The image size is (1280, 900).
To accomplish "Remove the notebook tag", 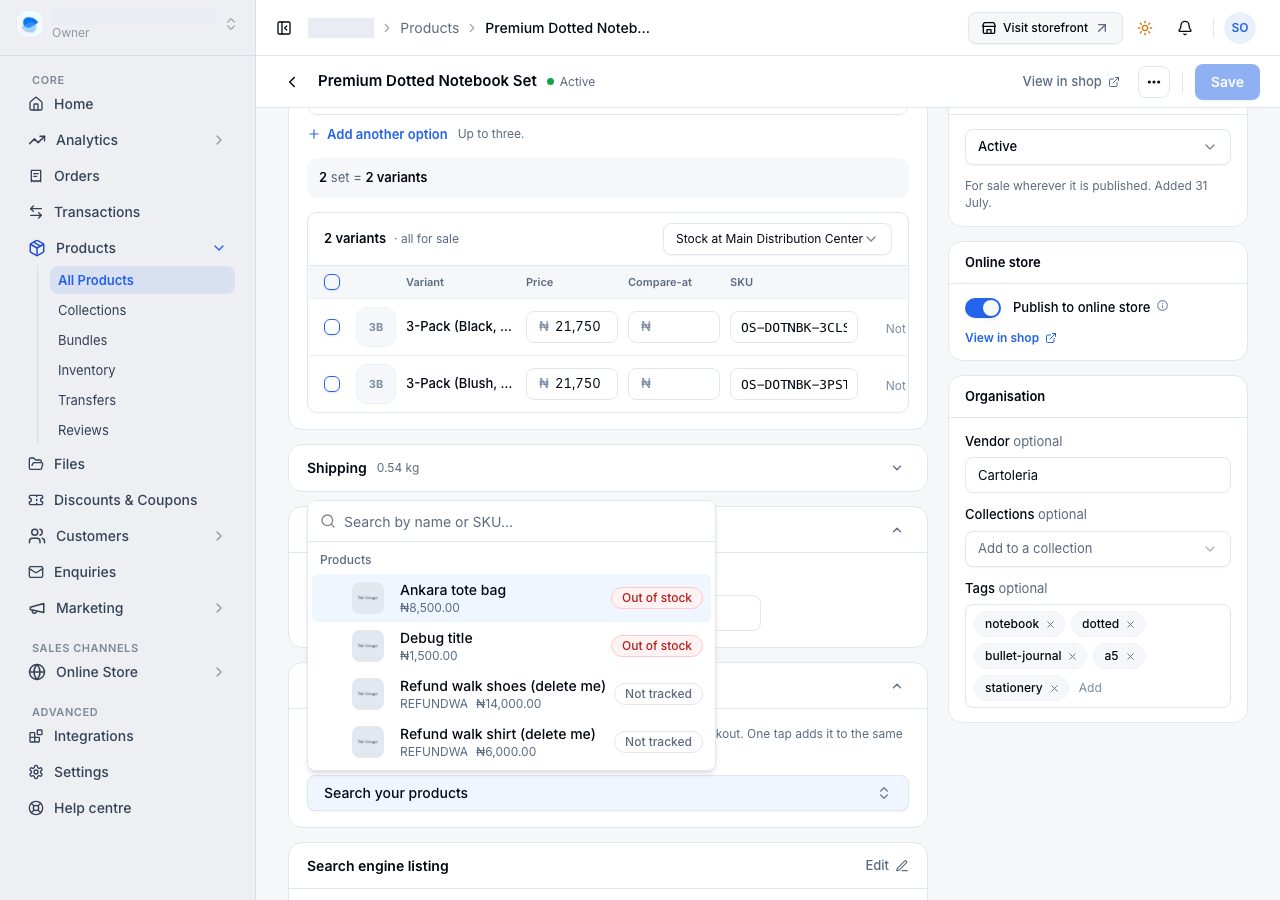I will (1050, 625).
